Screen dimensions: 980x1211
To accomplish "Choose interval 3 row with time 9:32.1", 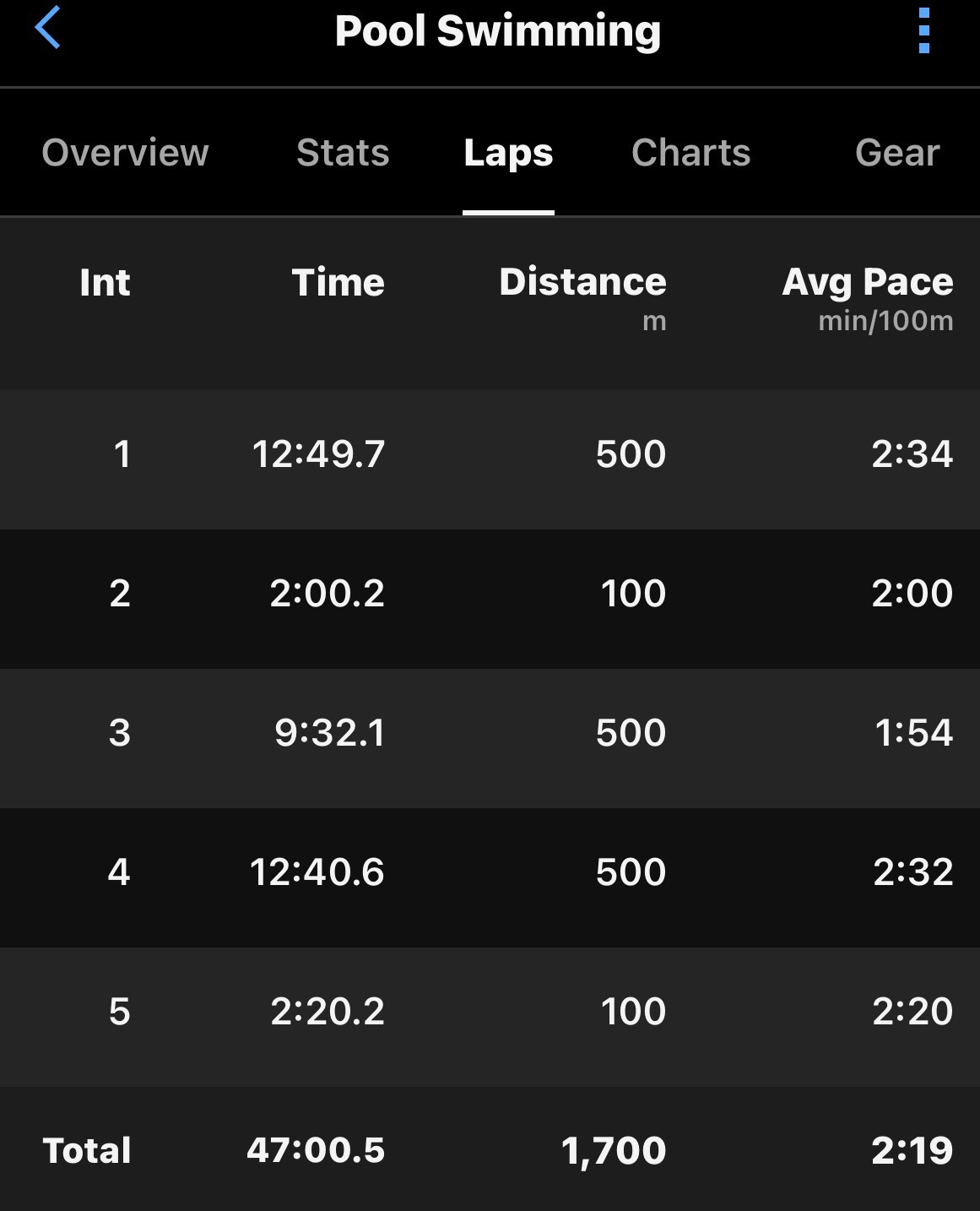I will pos(490,733).
